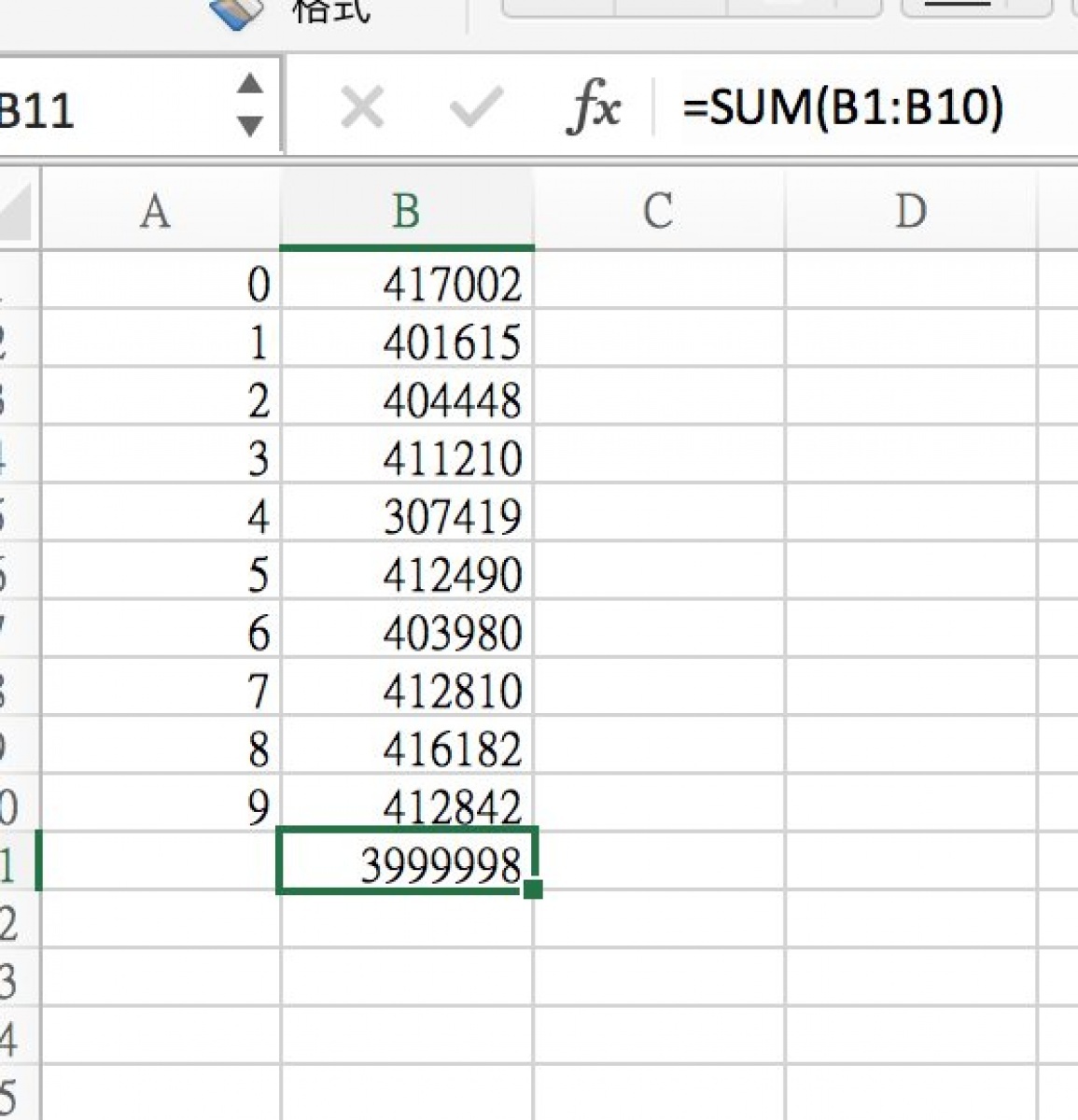This screenshot has height=1120, width=1078.
Task: Select column D header
Action: click(911, 211)
